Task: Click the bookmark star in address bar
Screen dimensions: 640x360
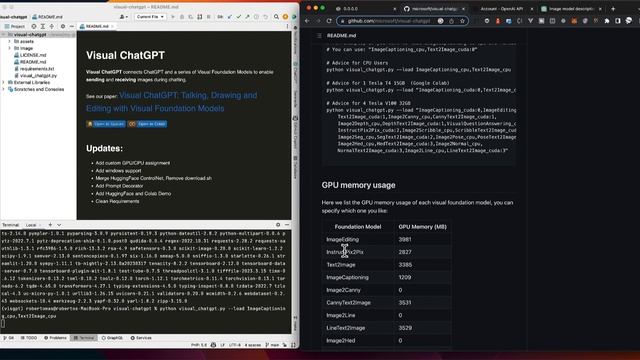Action: (462, 21)
